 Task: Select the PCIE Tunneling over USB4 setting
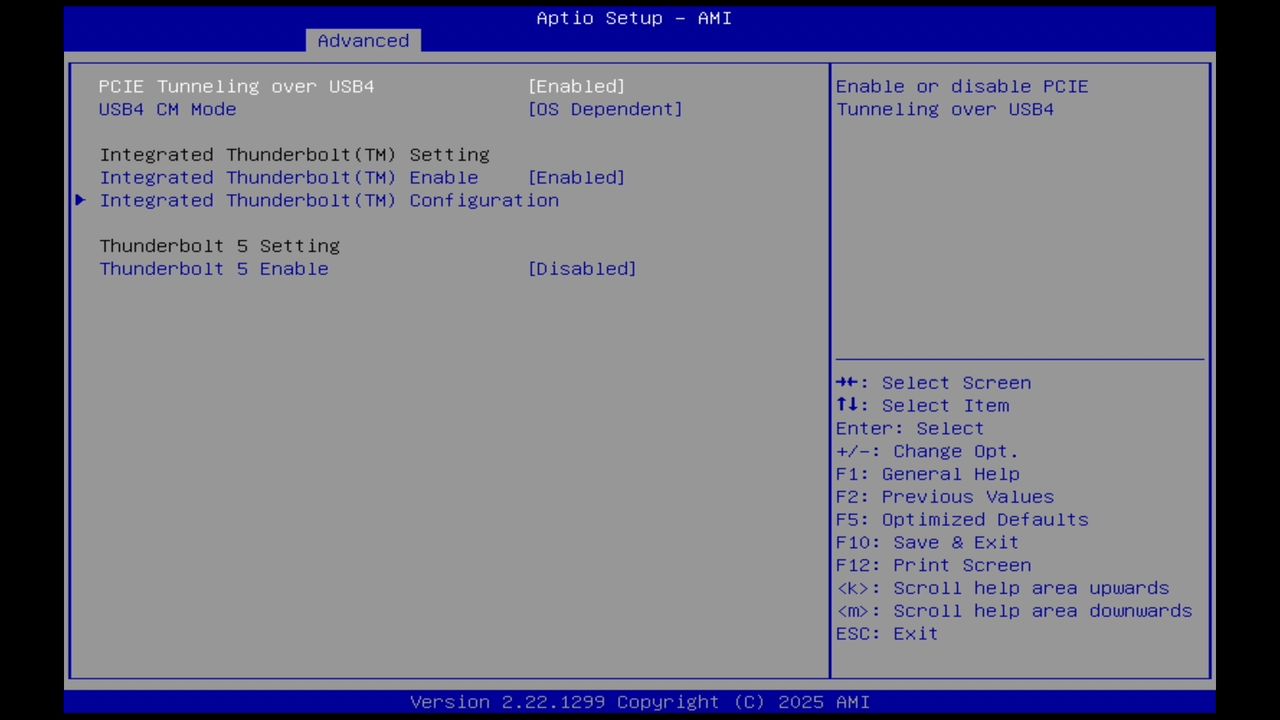tap(236, 86)
